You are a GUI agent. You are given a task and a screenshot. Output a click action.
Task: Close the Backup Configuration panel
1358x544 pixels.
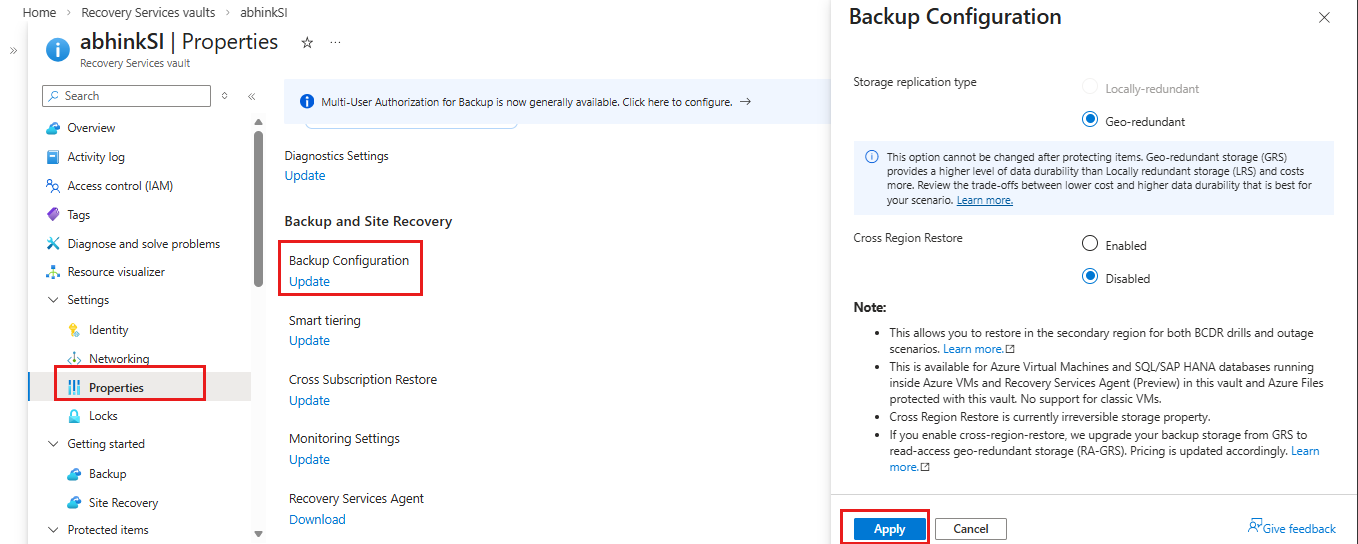pyautogui.click(x=1324, y=18)
